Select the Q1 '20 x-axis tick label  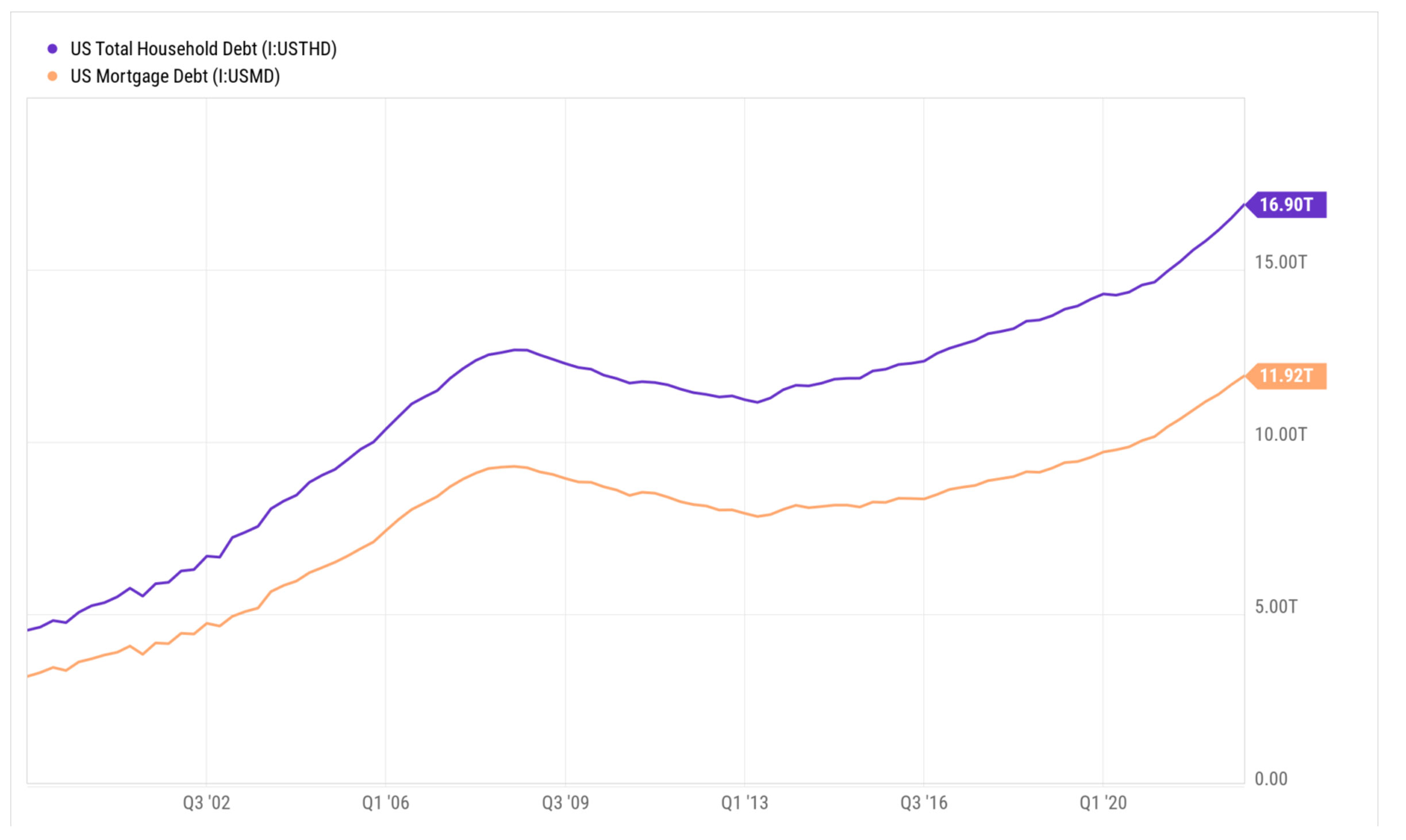1103,803
